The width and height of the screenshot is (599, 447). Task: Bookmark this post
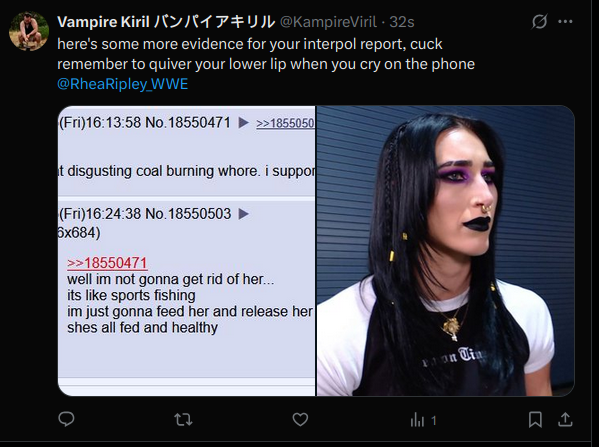(535, 420)
